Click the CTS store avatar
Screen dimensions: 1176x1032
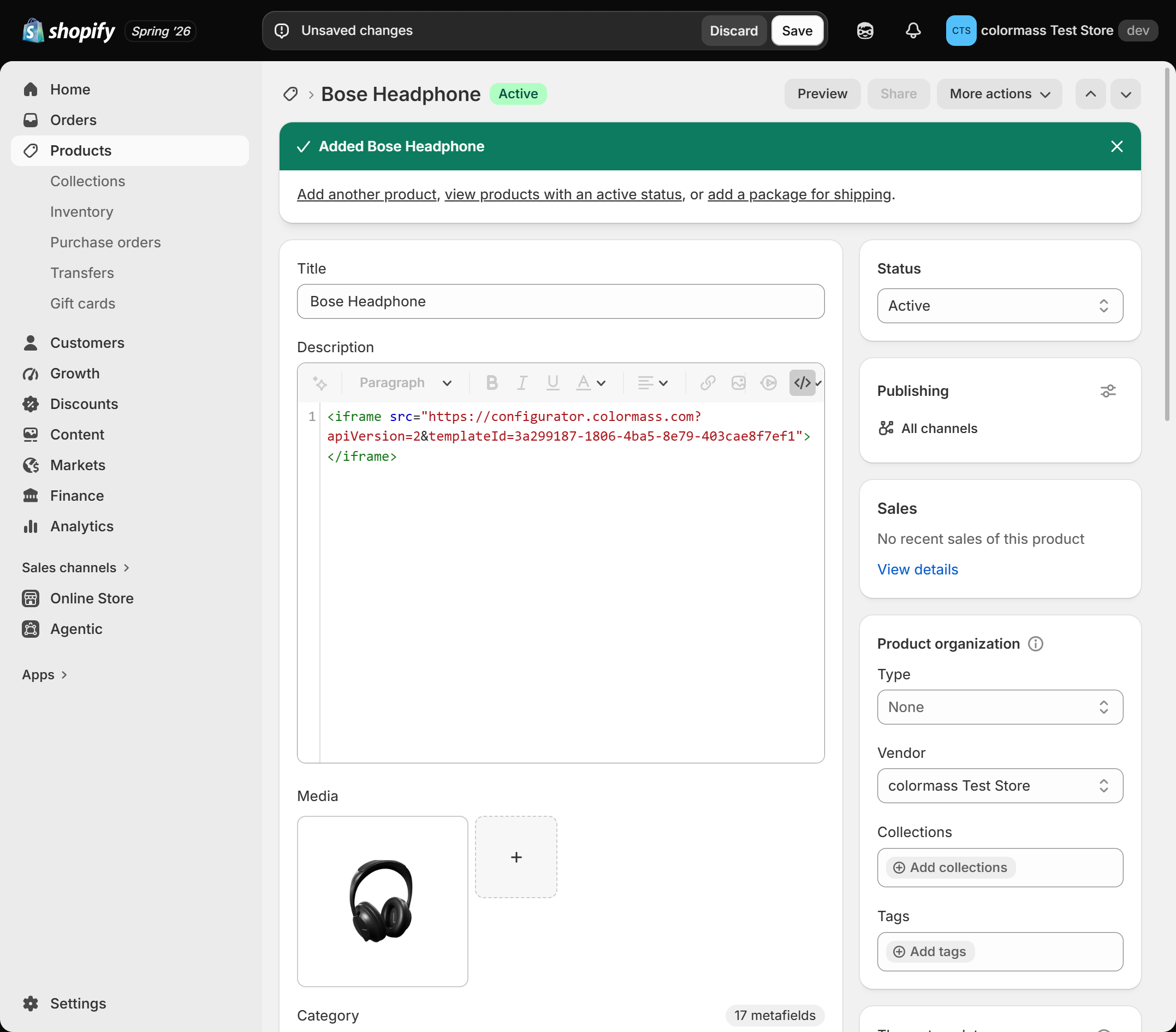(x=961, y=31)
